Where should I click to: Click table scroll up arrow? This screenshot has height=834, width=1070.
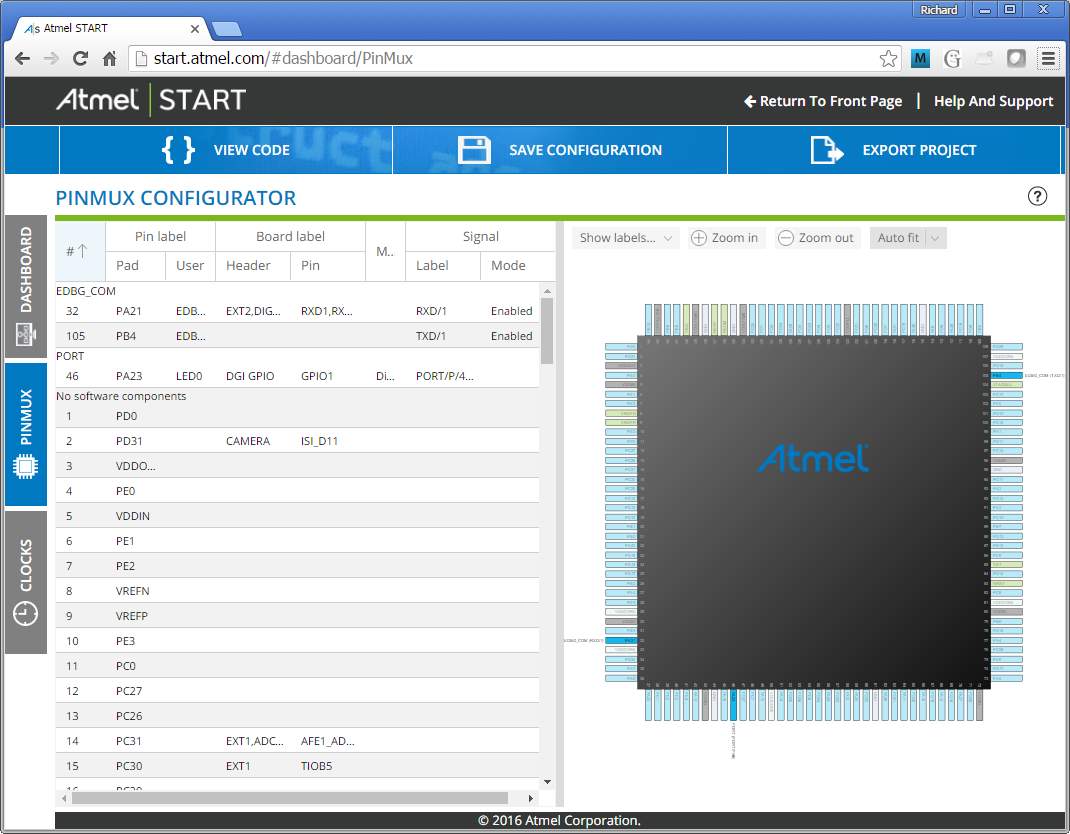547,291
